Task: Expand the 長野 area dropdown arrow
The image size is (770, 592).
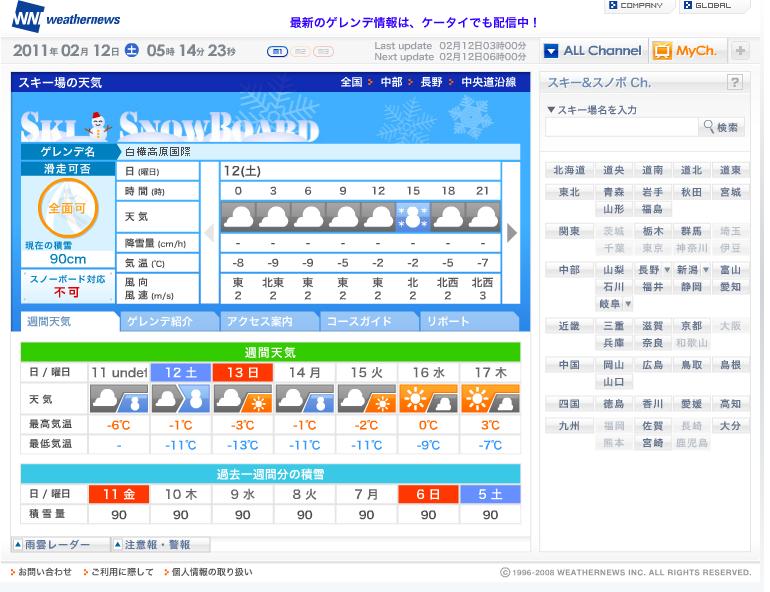Action: [x=667, y=269]
